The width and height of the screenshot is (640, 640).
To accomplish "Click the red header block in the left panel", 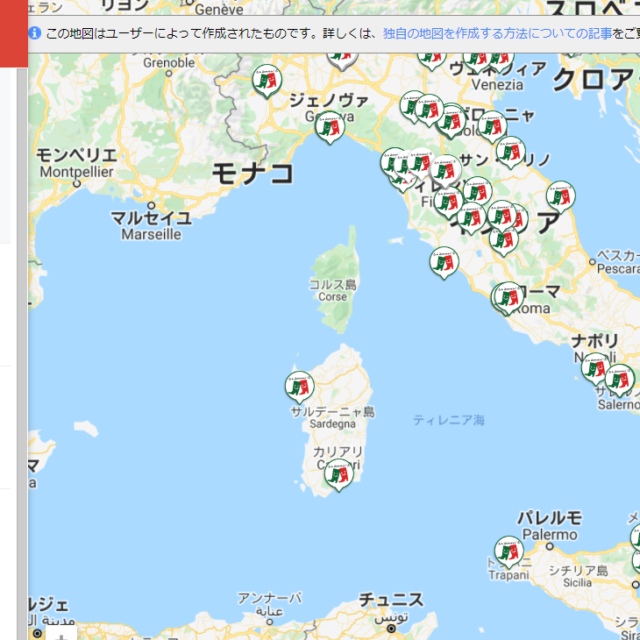I will [14, 33].
